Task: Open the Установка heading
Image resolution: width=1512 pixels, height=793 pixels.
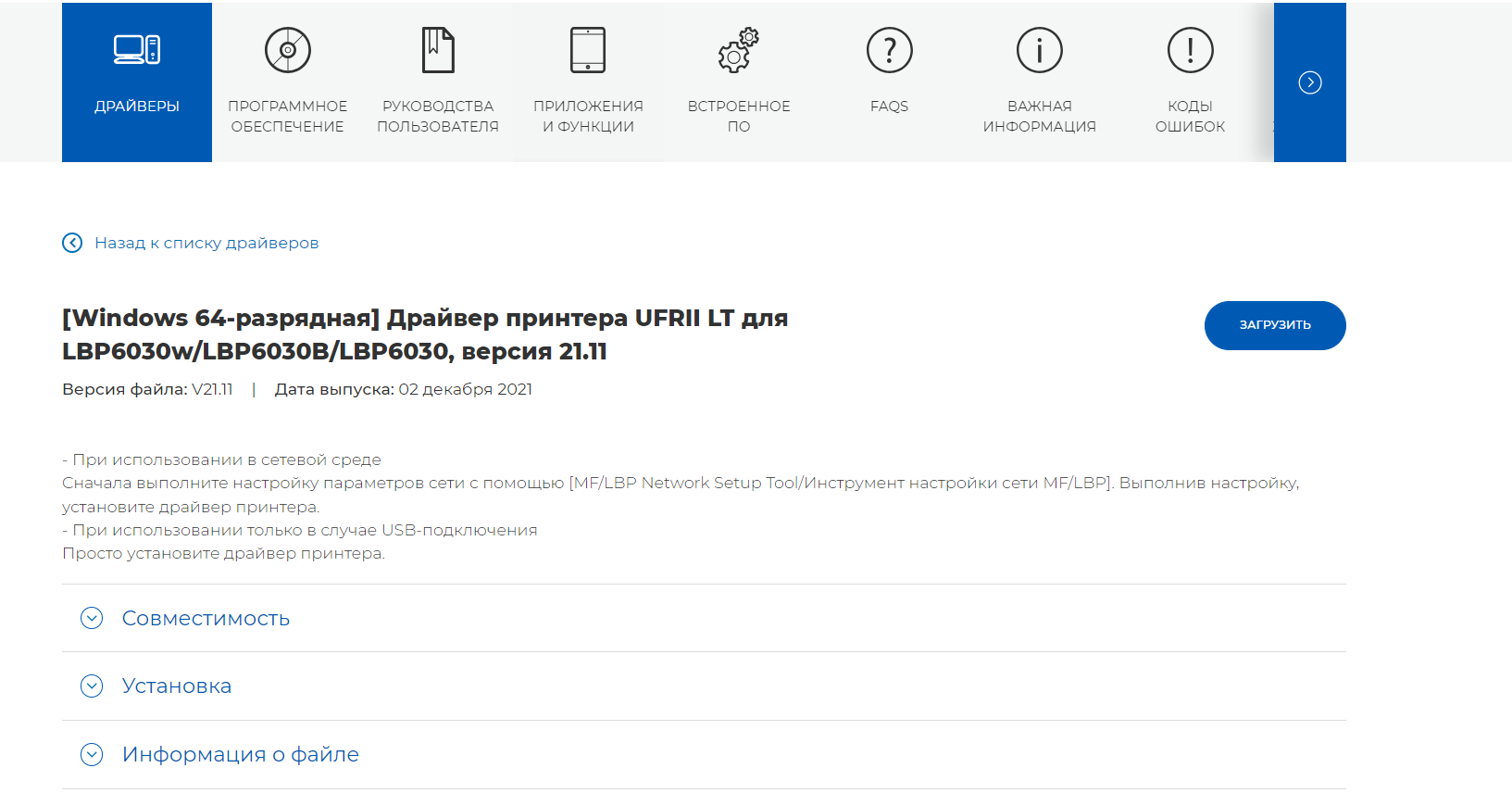Action: (x=177, y=686)
